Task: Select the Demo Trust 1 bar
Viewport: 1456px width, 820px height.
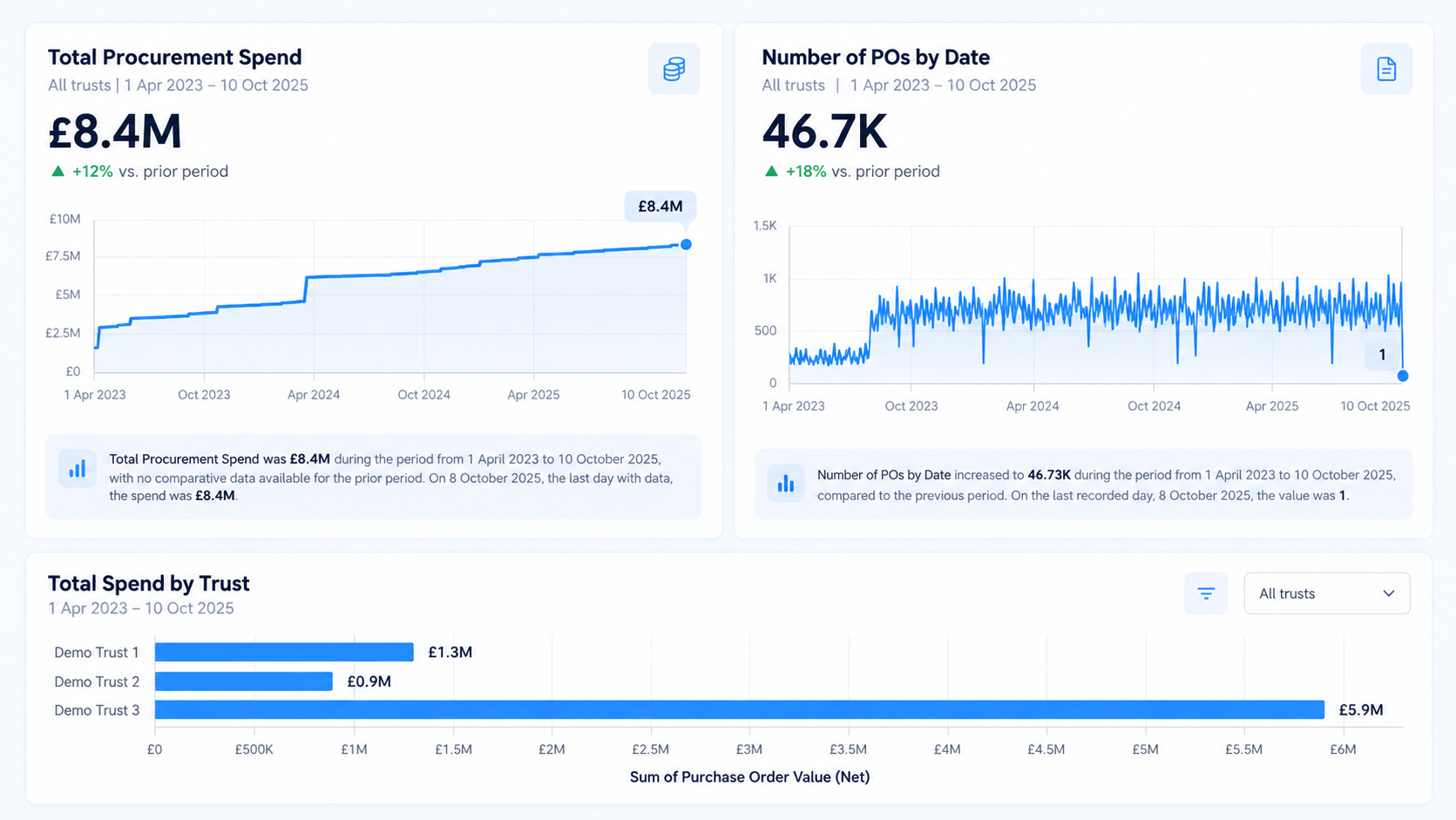Action: point(284,652)
